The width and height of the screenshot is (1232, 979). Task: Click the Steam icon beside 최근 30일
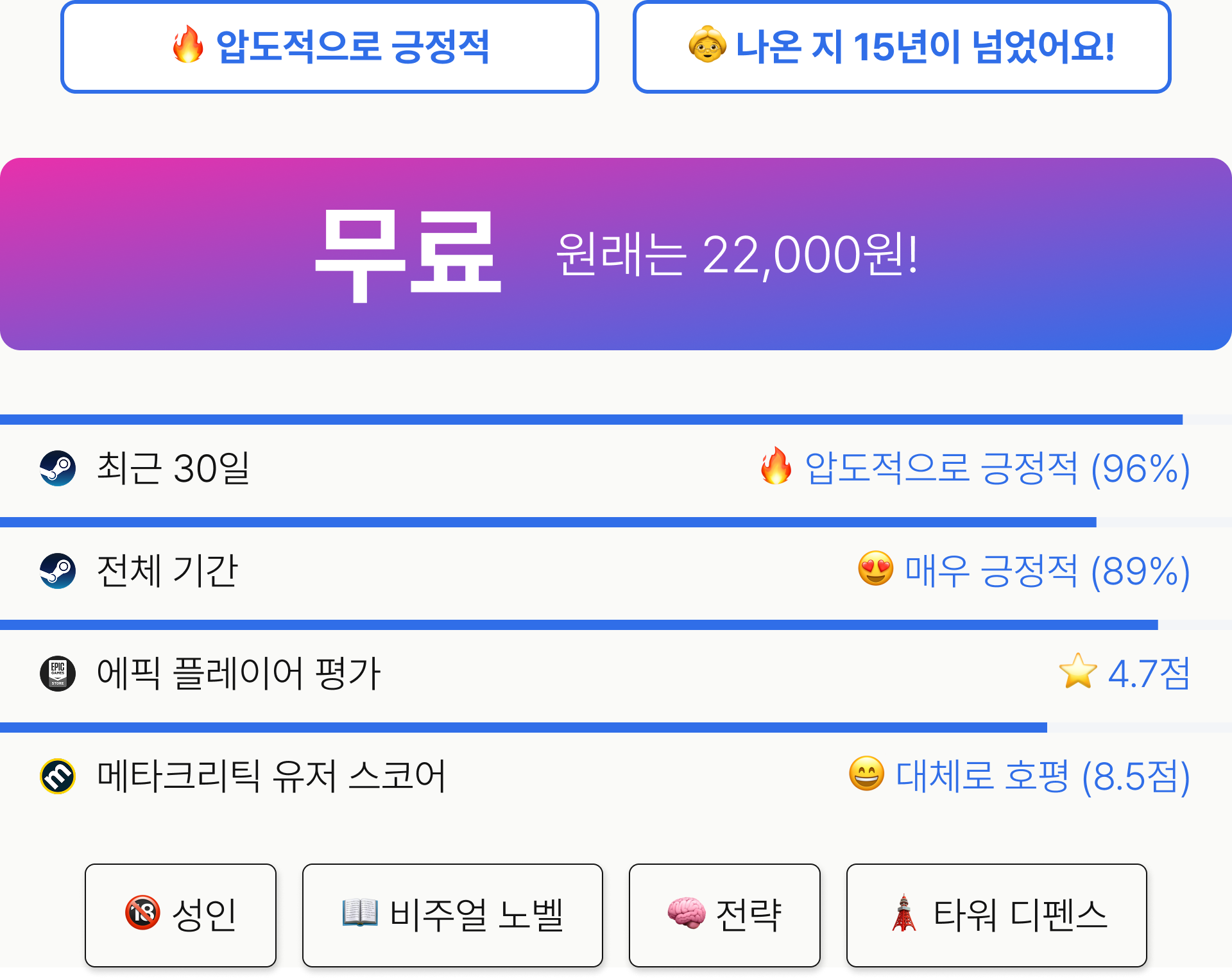(x=58, y=468)
